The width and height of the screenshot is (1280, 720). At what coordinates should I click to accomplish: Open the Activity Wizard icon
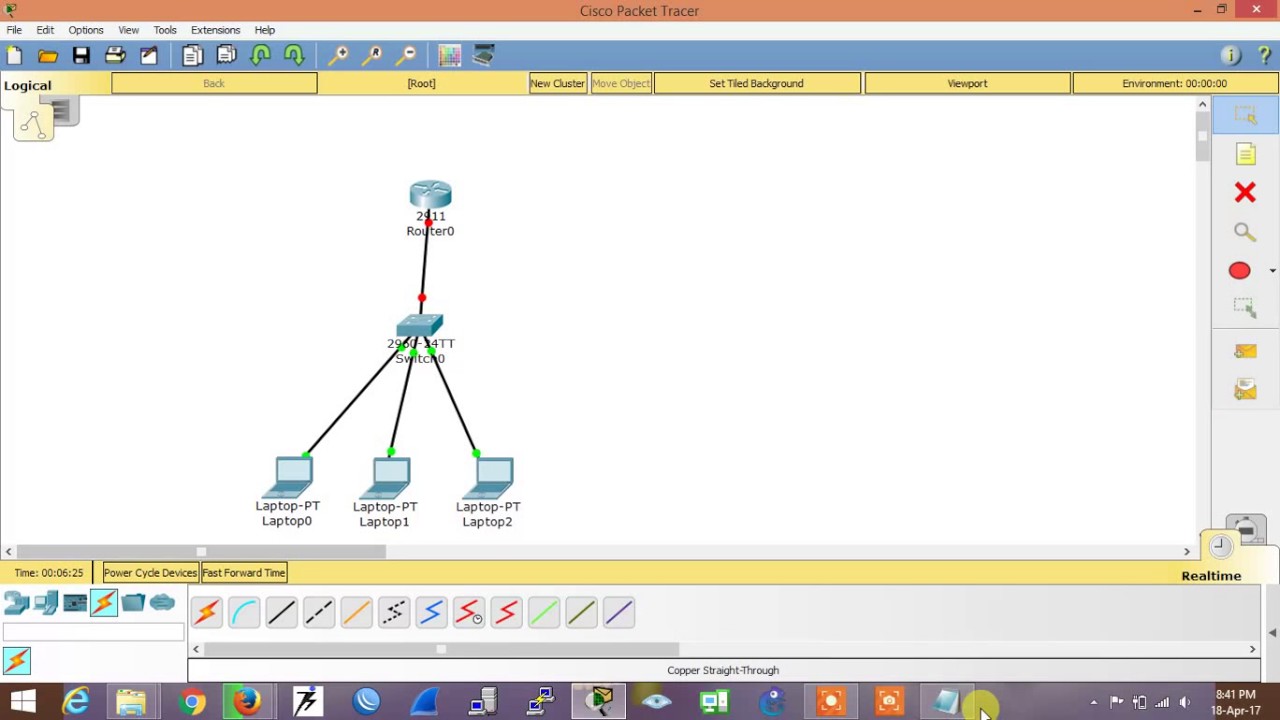click(149, 56)
